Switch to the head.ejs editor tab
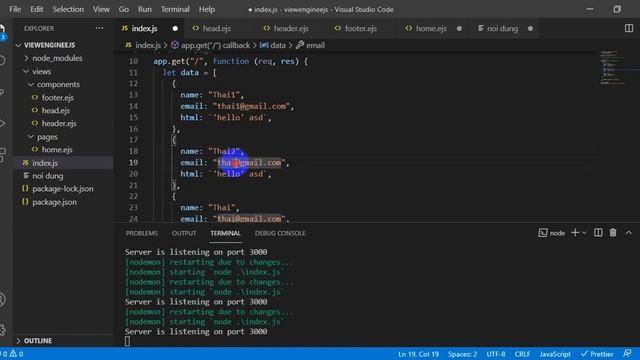Screen dimensions: 640x360 [x=216, y=29]
